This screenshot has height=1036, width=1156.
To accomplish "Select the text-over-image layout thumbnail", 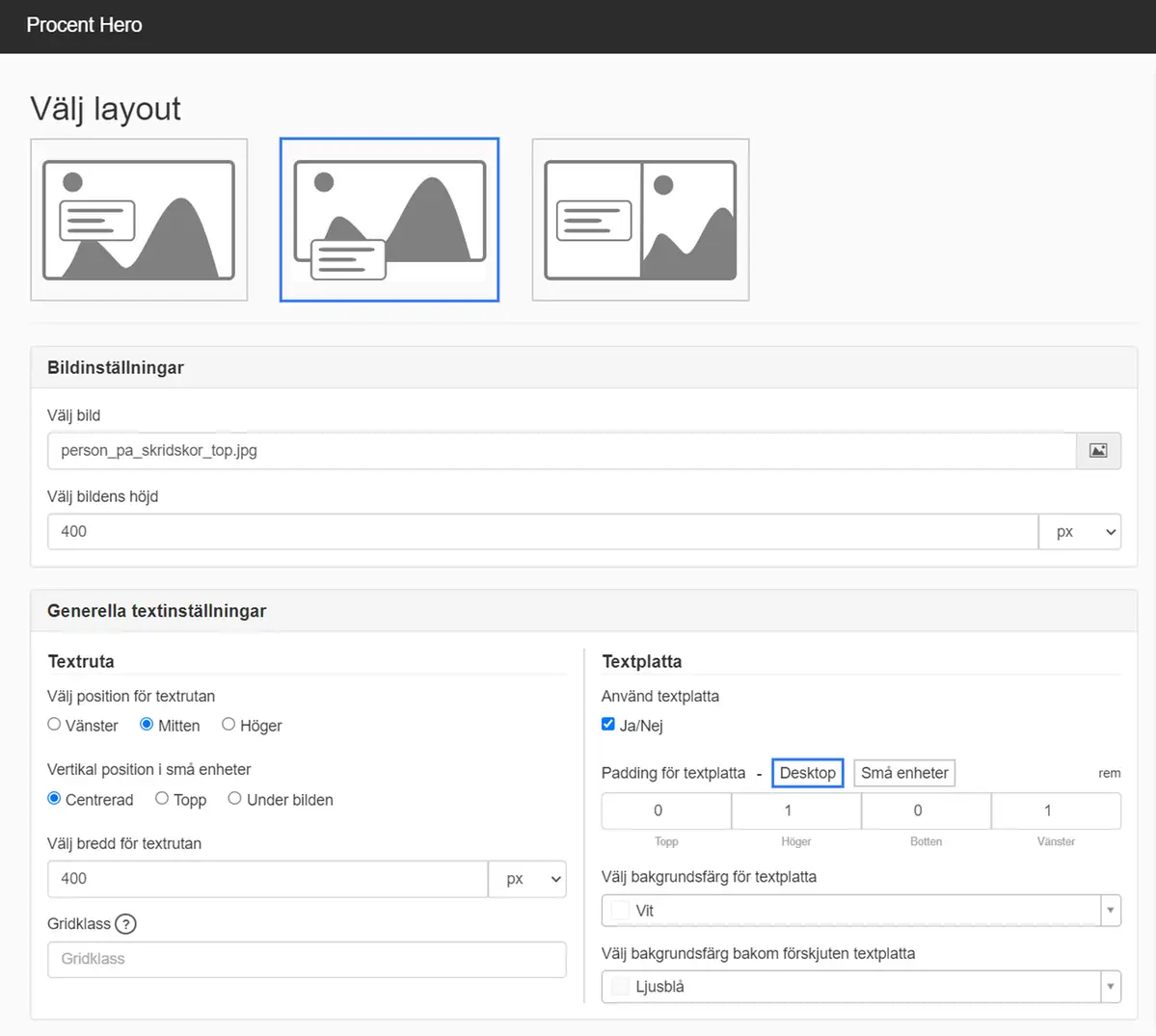I will 139,220.
